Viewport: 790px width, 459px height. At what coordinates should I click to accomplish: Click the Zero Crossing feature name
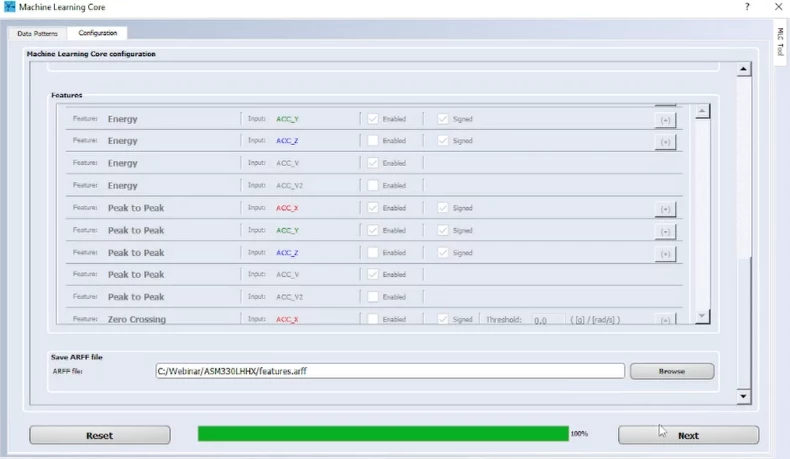click(x=137, y=319)
